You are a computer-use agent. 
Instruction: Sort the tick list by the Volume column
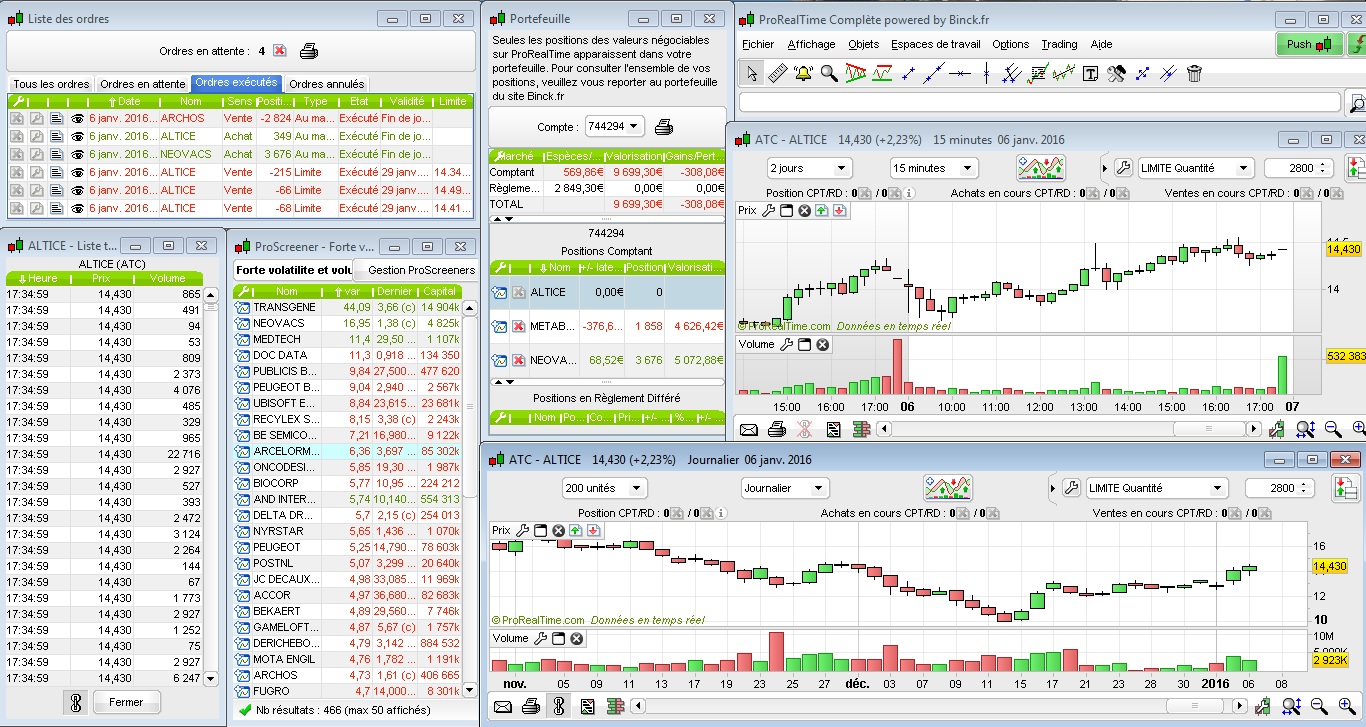pyautogui.click(x=167, y=278)
